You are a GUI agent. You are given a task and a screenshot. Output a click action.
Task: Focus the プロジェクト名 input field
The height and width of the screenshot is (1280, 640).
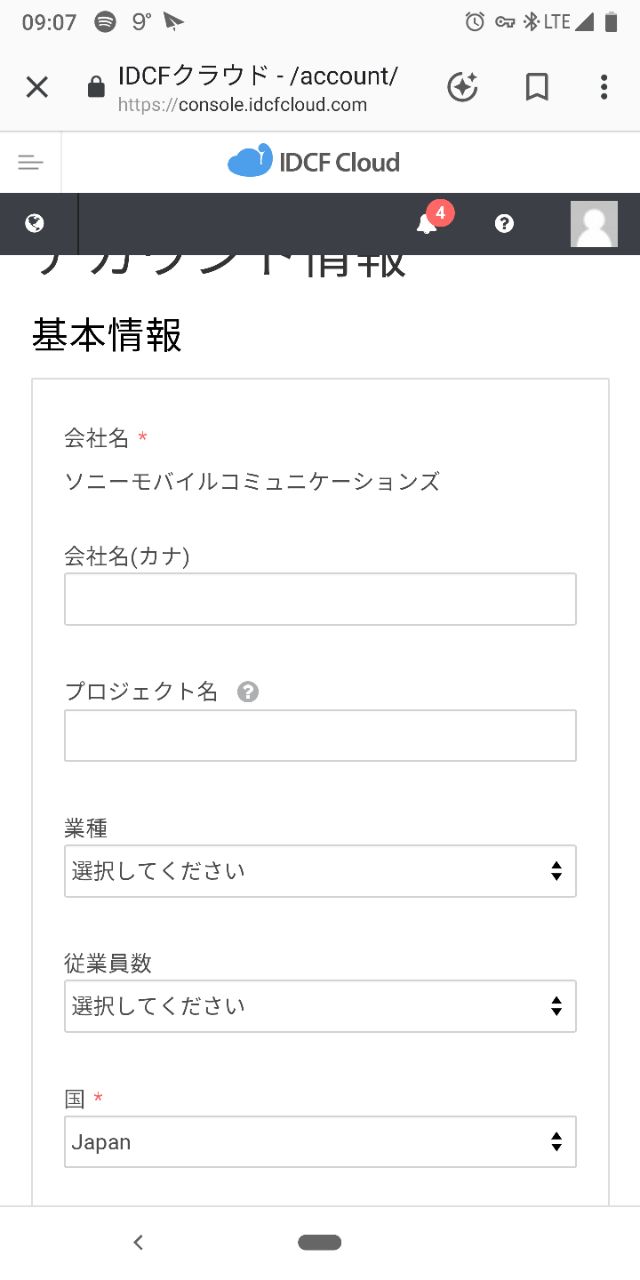tap(320, 735)
